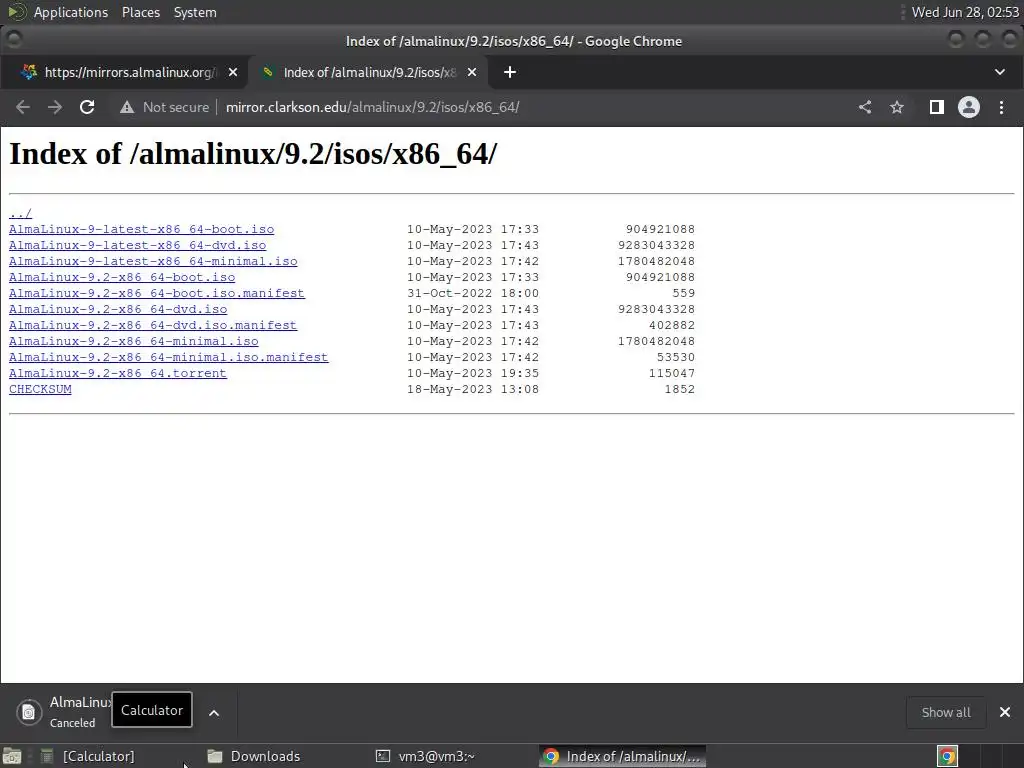The width and height of the screenshot is (1024, 768).
Task: Download AlmaLinux-9-latest-x86_64-boot.iso
Action: [141, 229]
